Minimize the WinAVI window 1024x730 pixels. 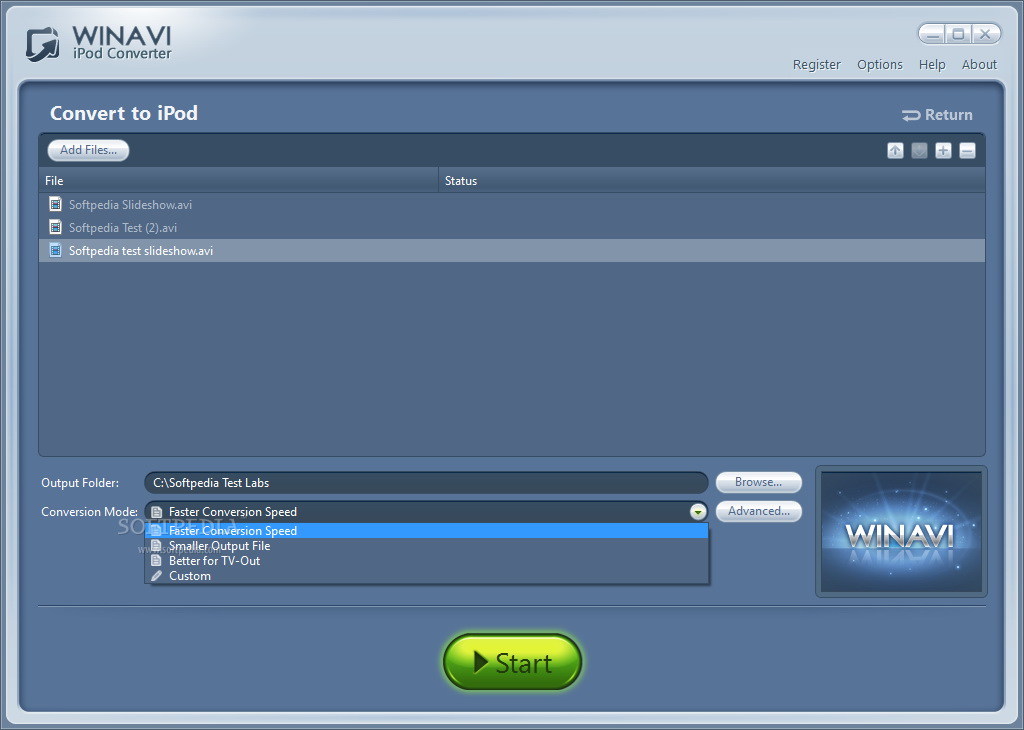tap(933, 34)
